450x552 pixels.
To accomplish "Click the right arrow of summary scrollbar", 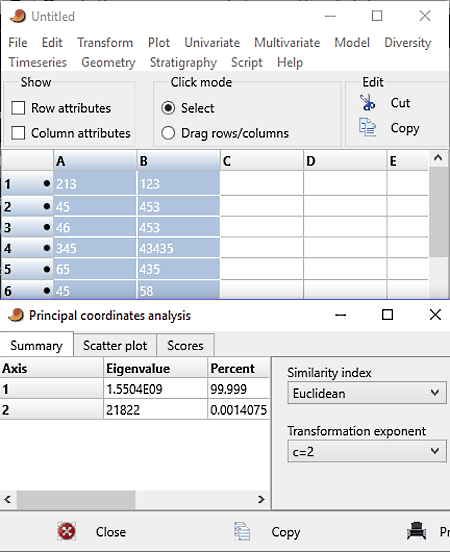I will (261, 499).
